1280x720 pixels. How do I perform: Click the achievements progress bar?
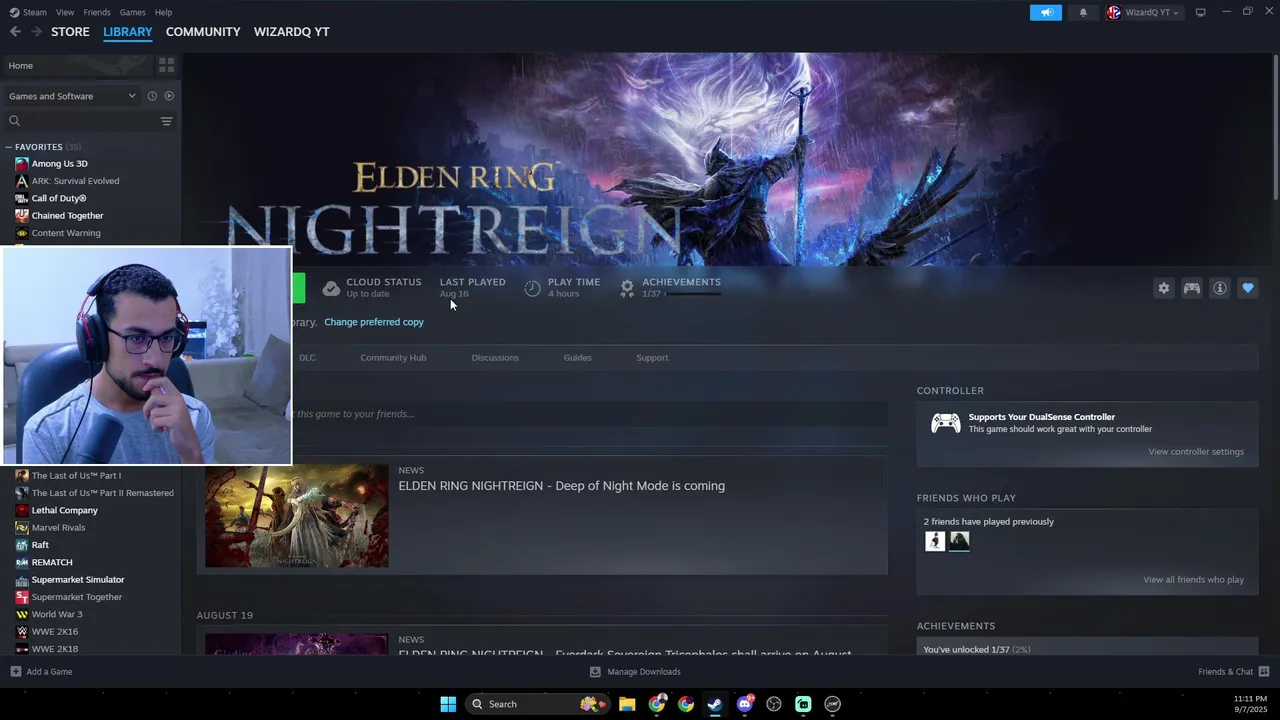click(x=693, y=294)
